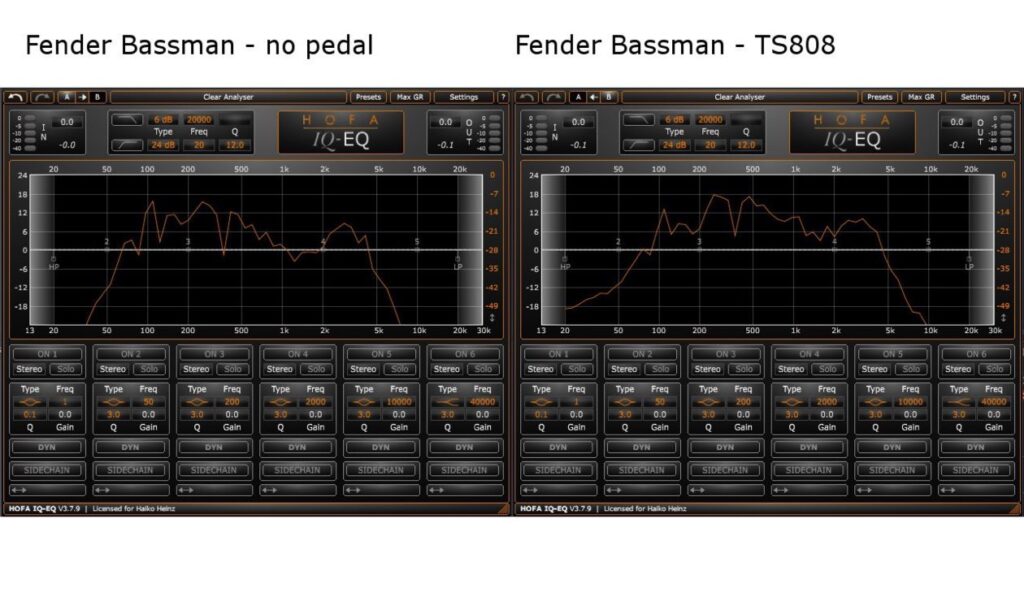Click band 6 shelf type icon, no-pedal window
The width and height of the screenshot is (1024, 614).
pos(447,402)
